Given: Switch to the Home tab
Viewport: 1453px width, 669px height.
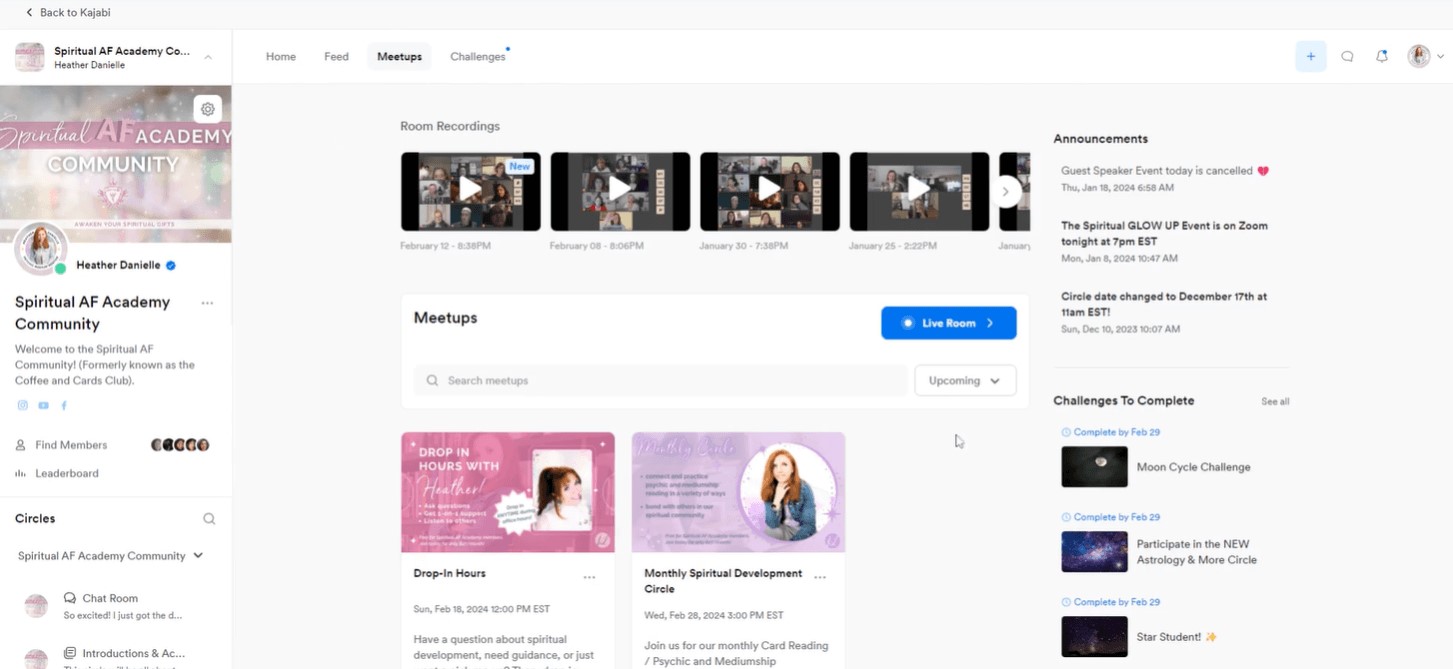Looking at the screenshot, I should (281, 57).
